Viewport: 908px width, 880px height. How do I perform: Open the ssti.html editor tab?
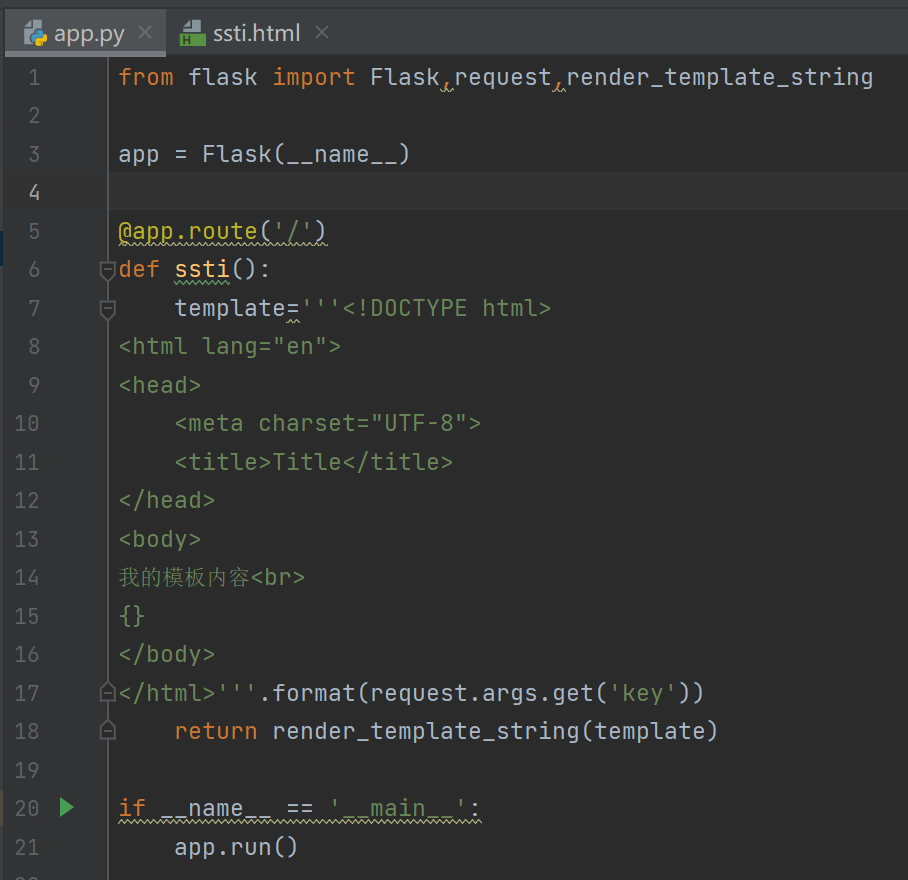pyautogui.click(x=256, y=33)
